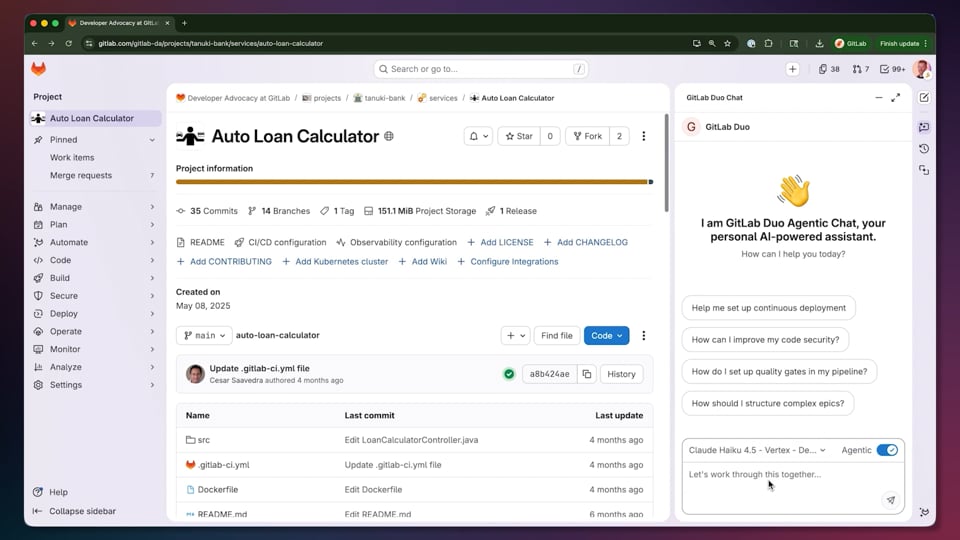This screenshot has height=540, width=960.
Task: Select Auto Loan Calculator in the sidebar
Action: pyautogui.click(x=95, y=118)
